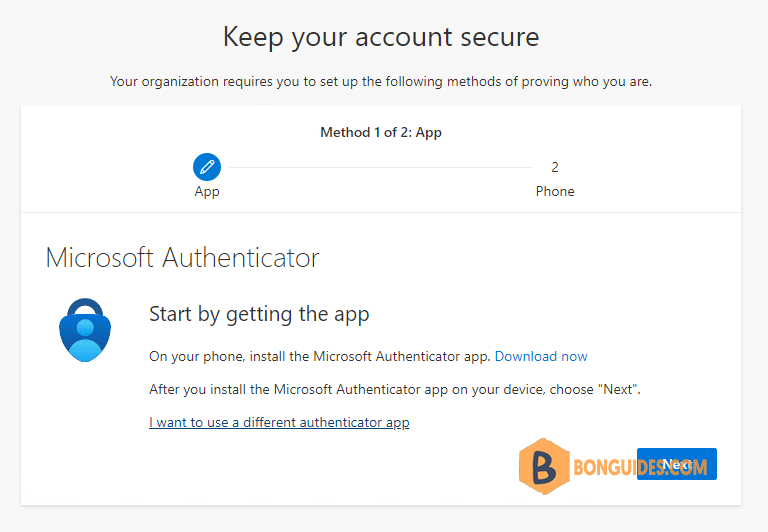This screenshot has width=768, height=532.
Task: Click the Bonguides.com watermark text
Action: tap(640, 467)
